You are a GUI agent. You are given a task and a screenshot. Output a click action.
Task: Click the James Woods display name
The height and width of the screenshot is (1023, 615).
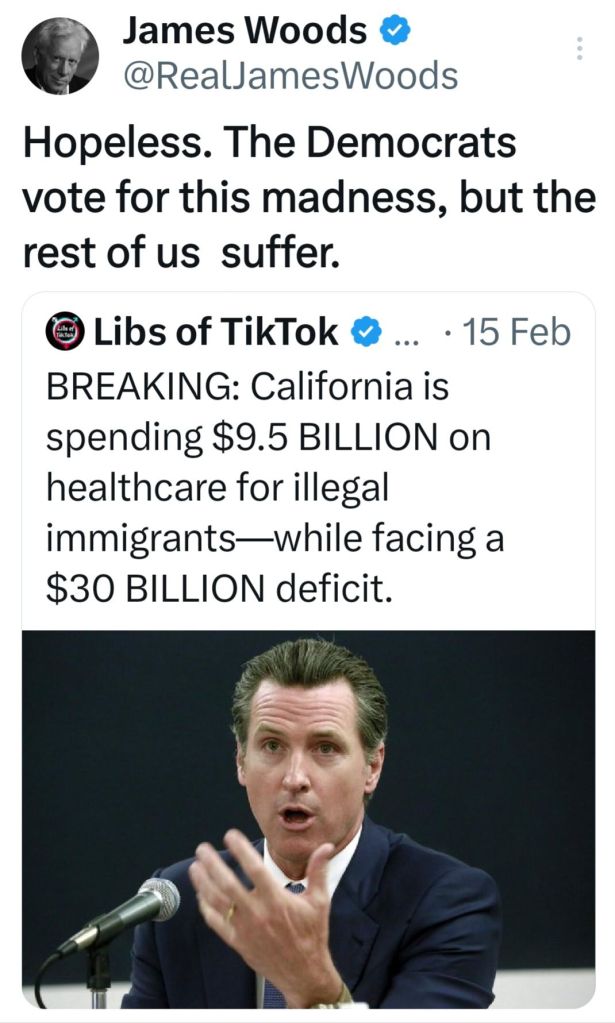point(244,33)
